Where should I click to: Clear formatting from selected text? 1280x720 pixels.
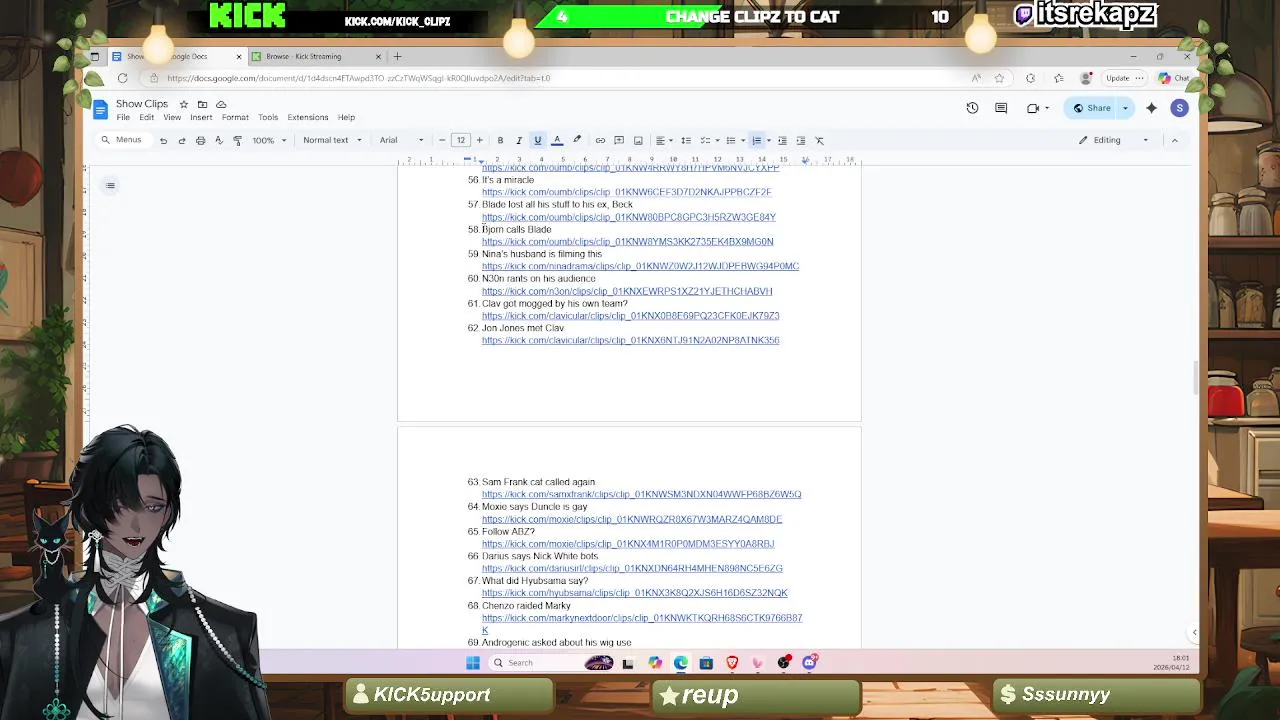[x=819, y=140]
